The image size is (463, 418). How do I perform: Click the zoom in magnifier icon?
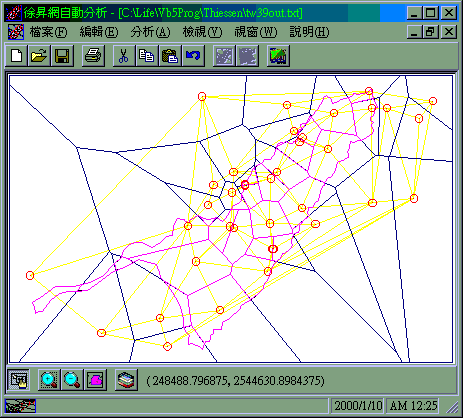coord(49,379)
